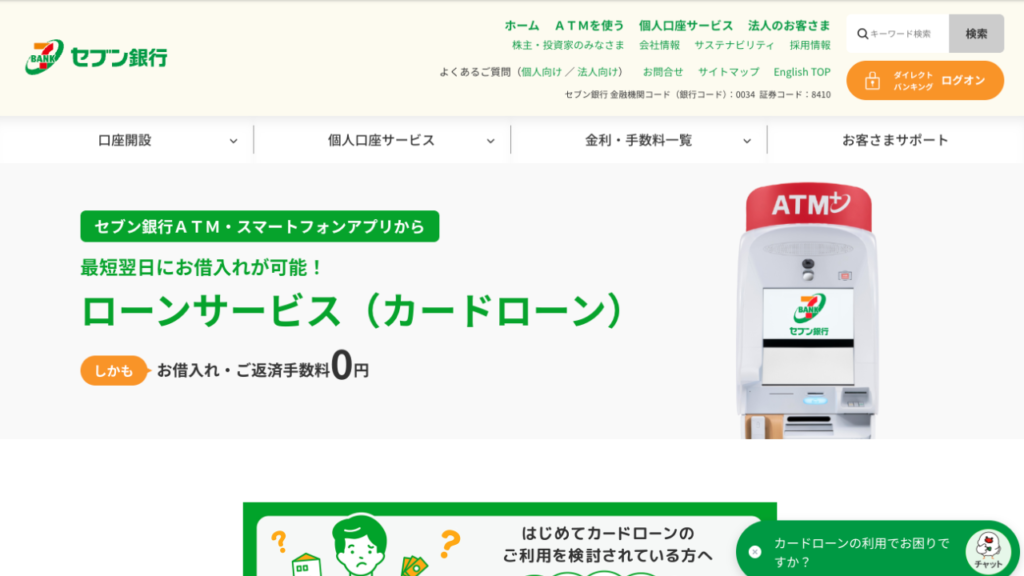Viewport: 1024px width, 576px height.
Task: Click the magnifier icon in search box
Action: point(862,33)
